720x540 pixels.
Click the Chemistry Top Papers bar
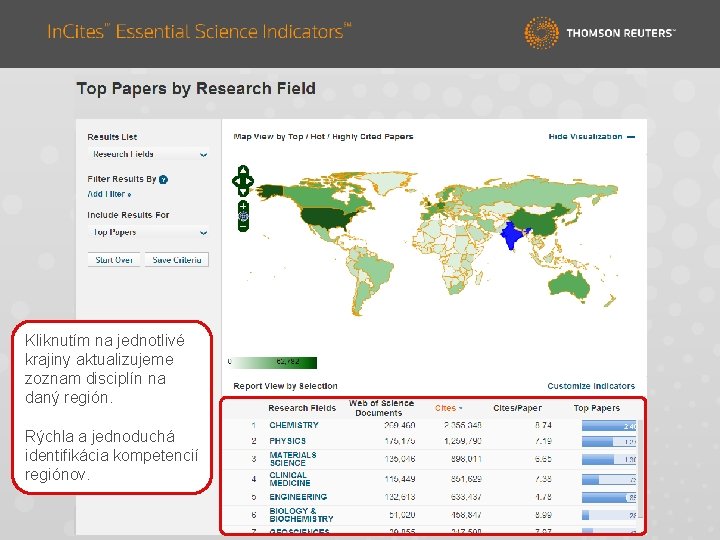tap(609, 426)
